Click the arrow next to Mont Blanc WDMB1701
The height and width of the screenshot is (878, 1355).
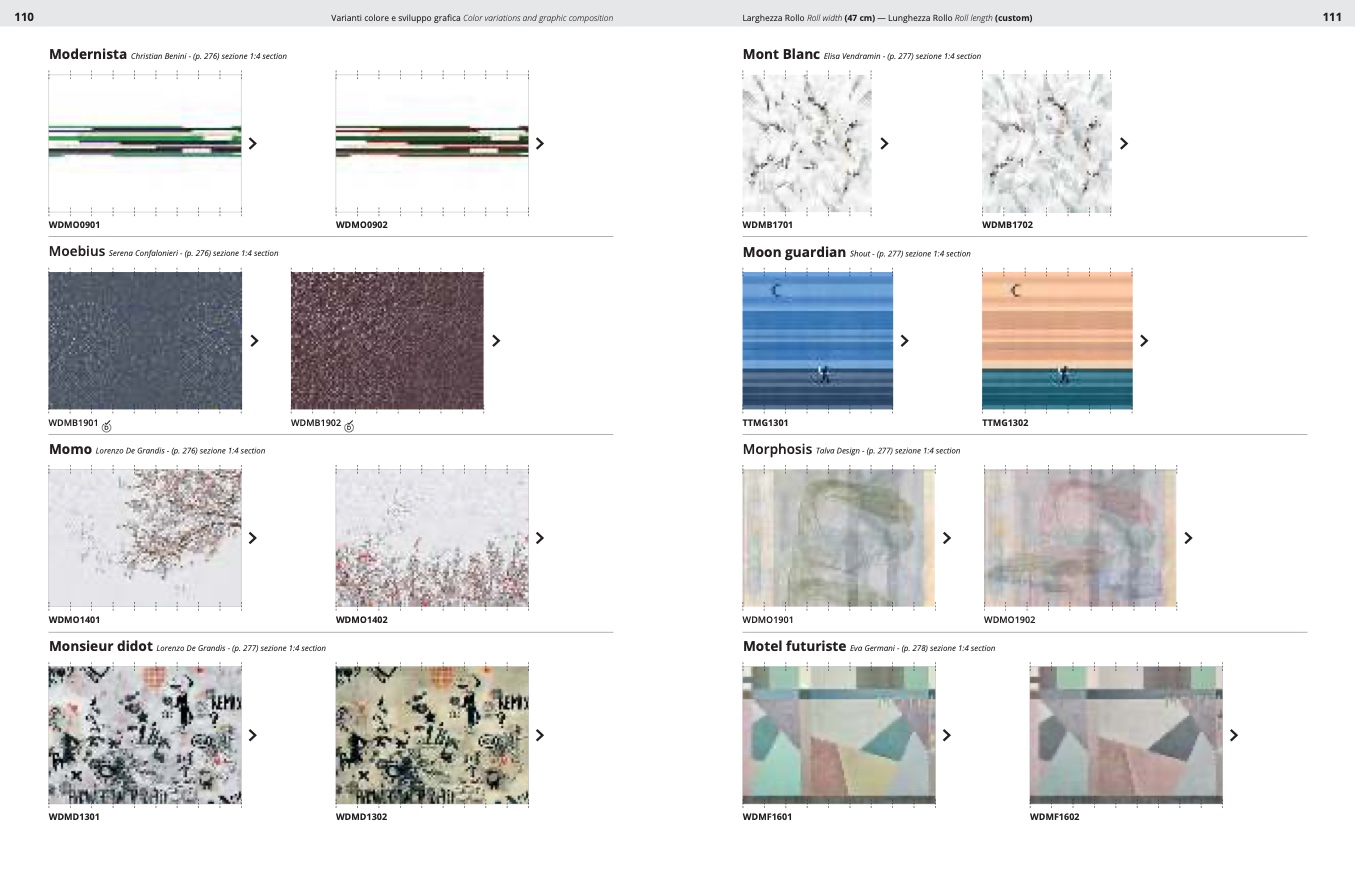coord(884,143)
